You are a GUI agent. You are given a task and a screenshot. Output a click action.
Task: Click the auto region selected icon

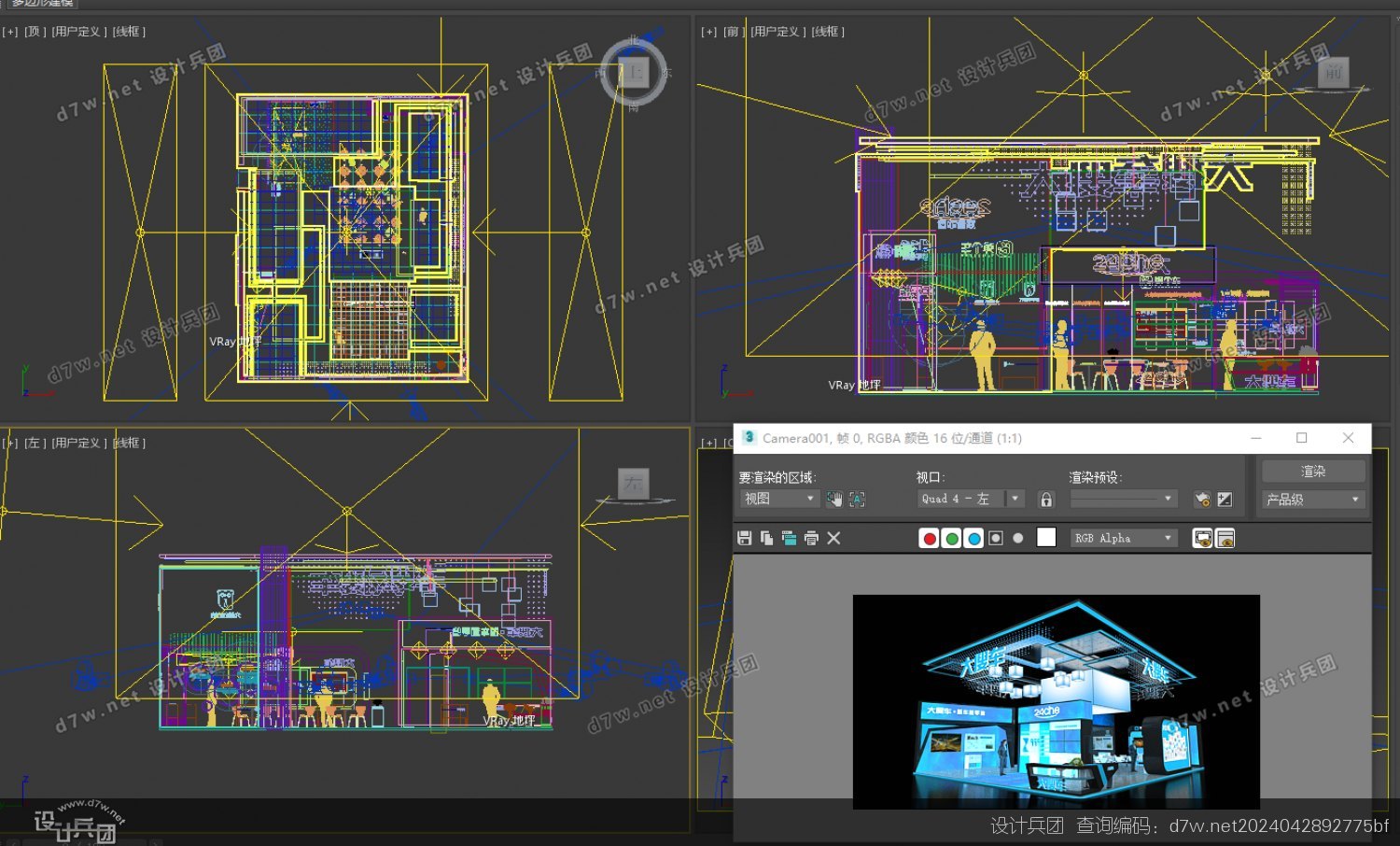point(857,500)
